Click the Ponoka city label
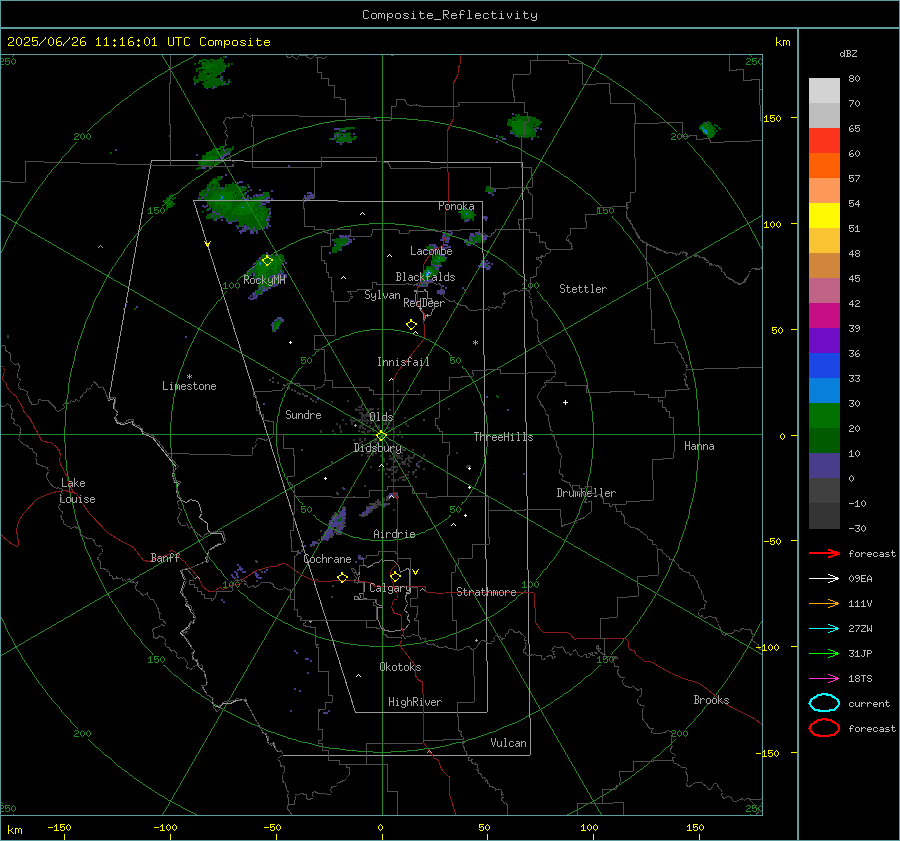The image size is (900, 841). click(x=456, y=206)
